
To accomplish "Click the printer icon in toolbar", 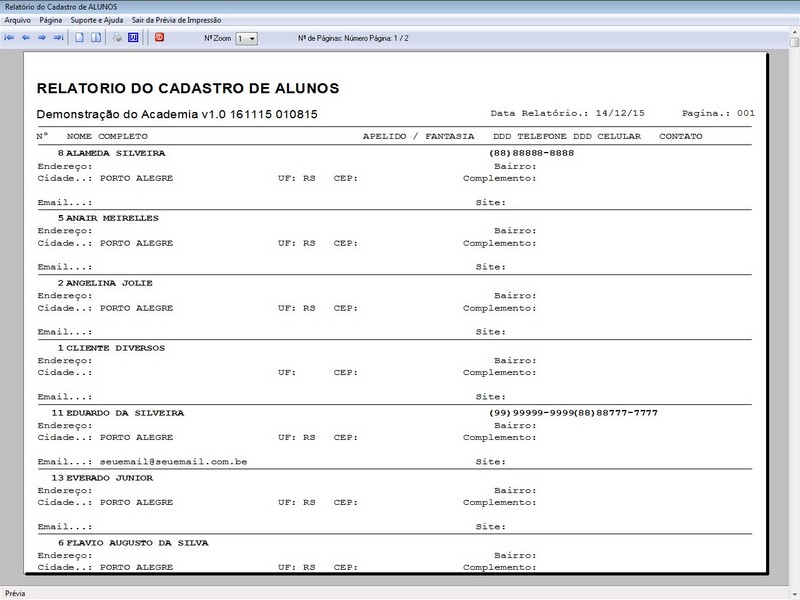I will (117, 38).
